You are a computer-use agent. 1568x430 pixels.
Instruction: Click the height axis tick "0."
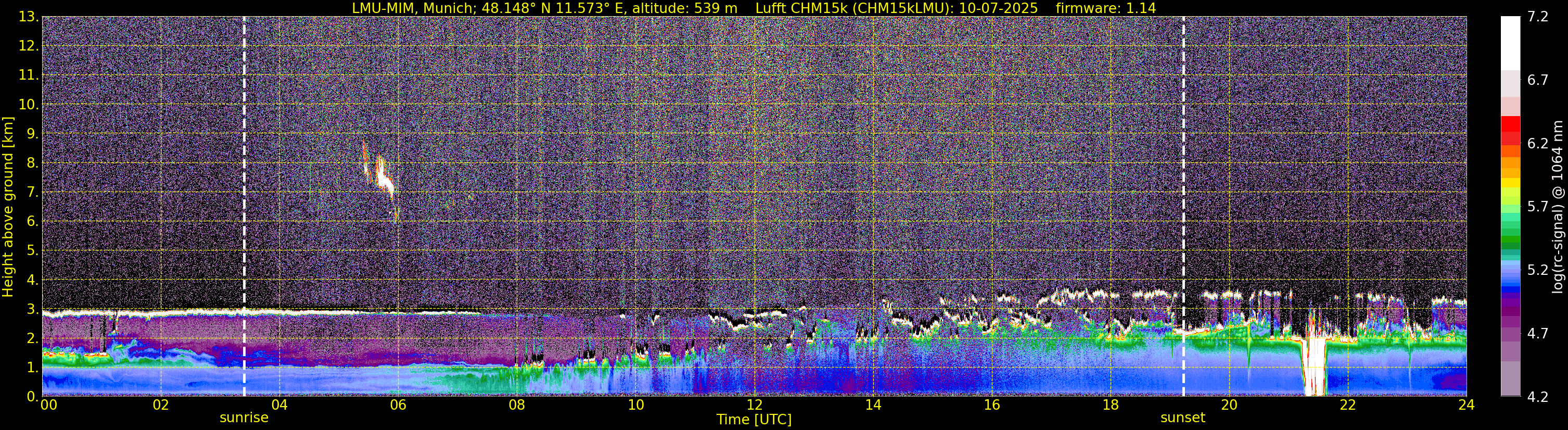(x=33, y=397)
